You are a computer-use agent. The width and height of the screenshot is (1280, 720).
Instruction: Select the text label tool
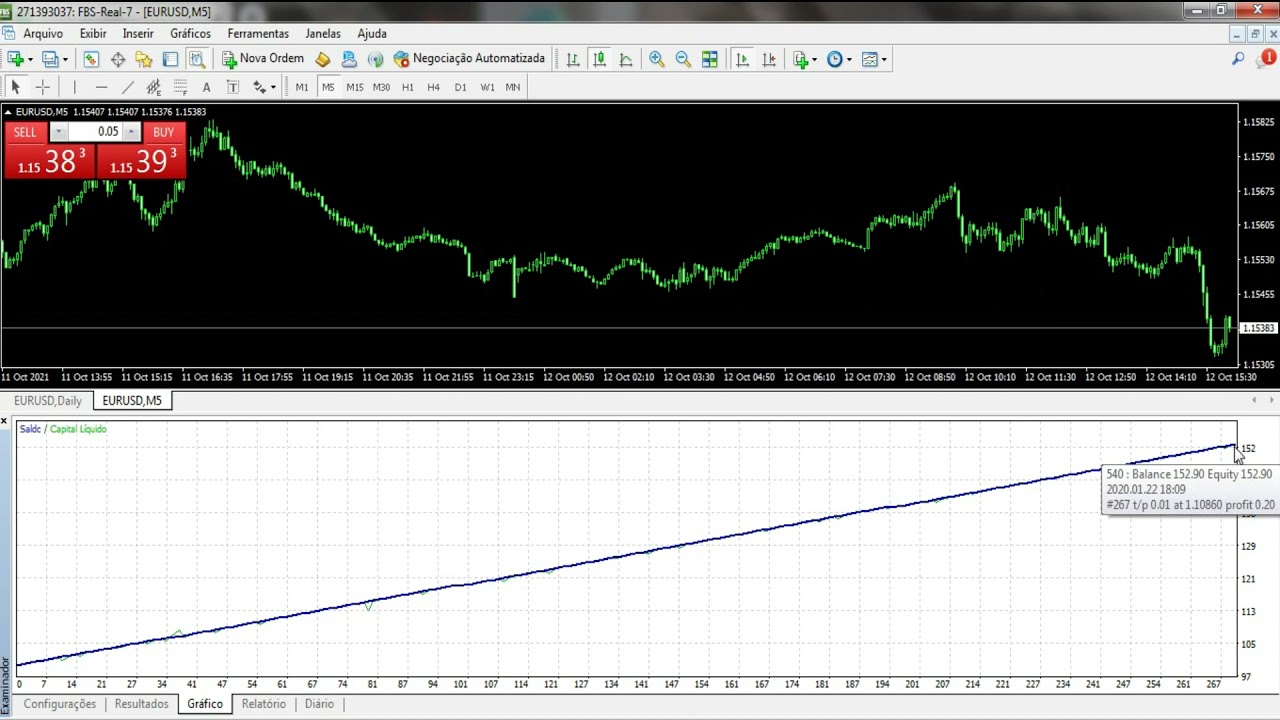click(x=233, y=87)
